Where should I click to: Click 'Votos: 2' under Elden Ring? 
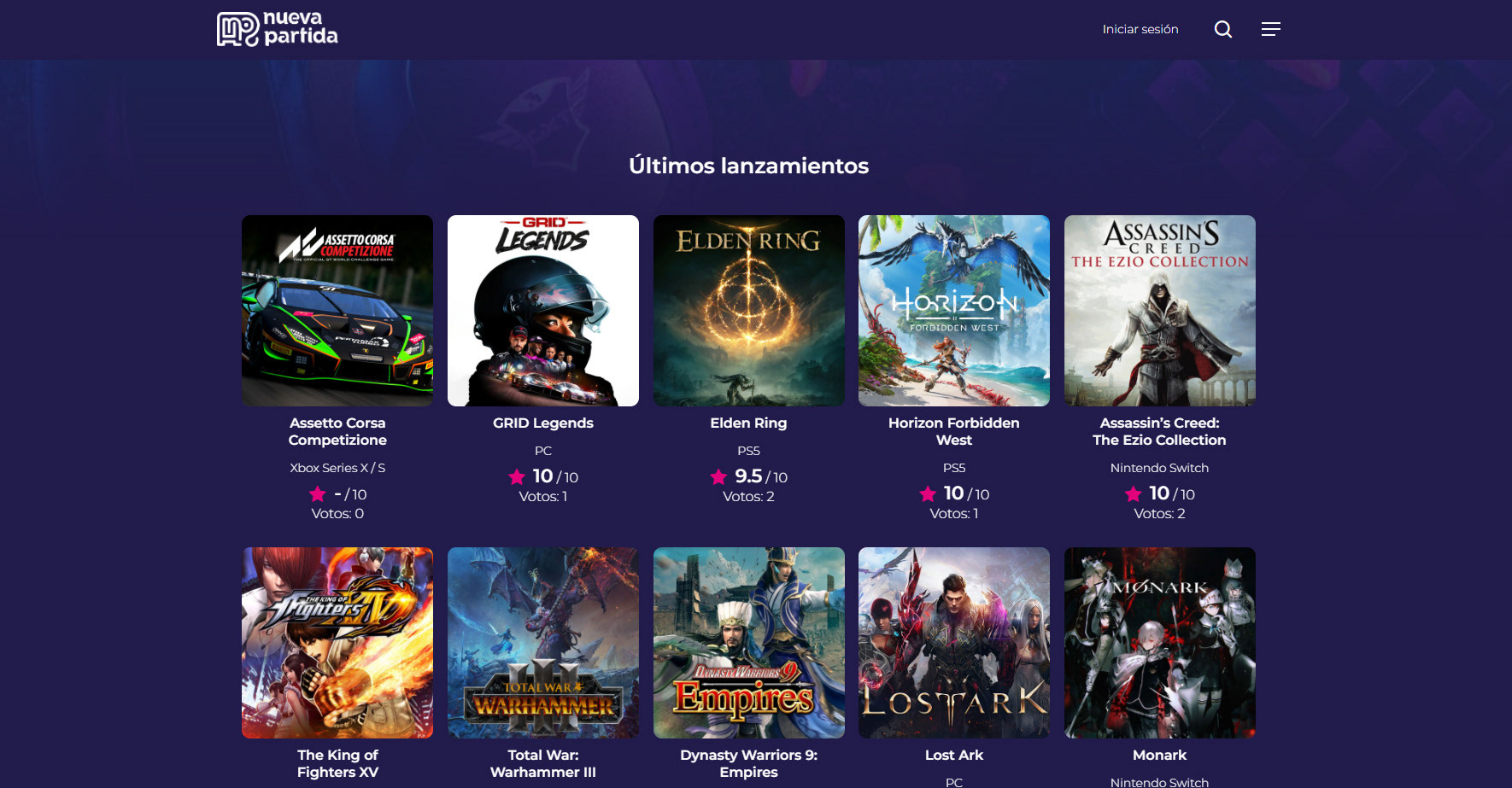(749, 496)
